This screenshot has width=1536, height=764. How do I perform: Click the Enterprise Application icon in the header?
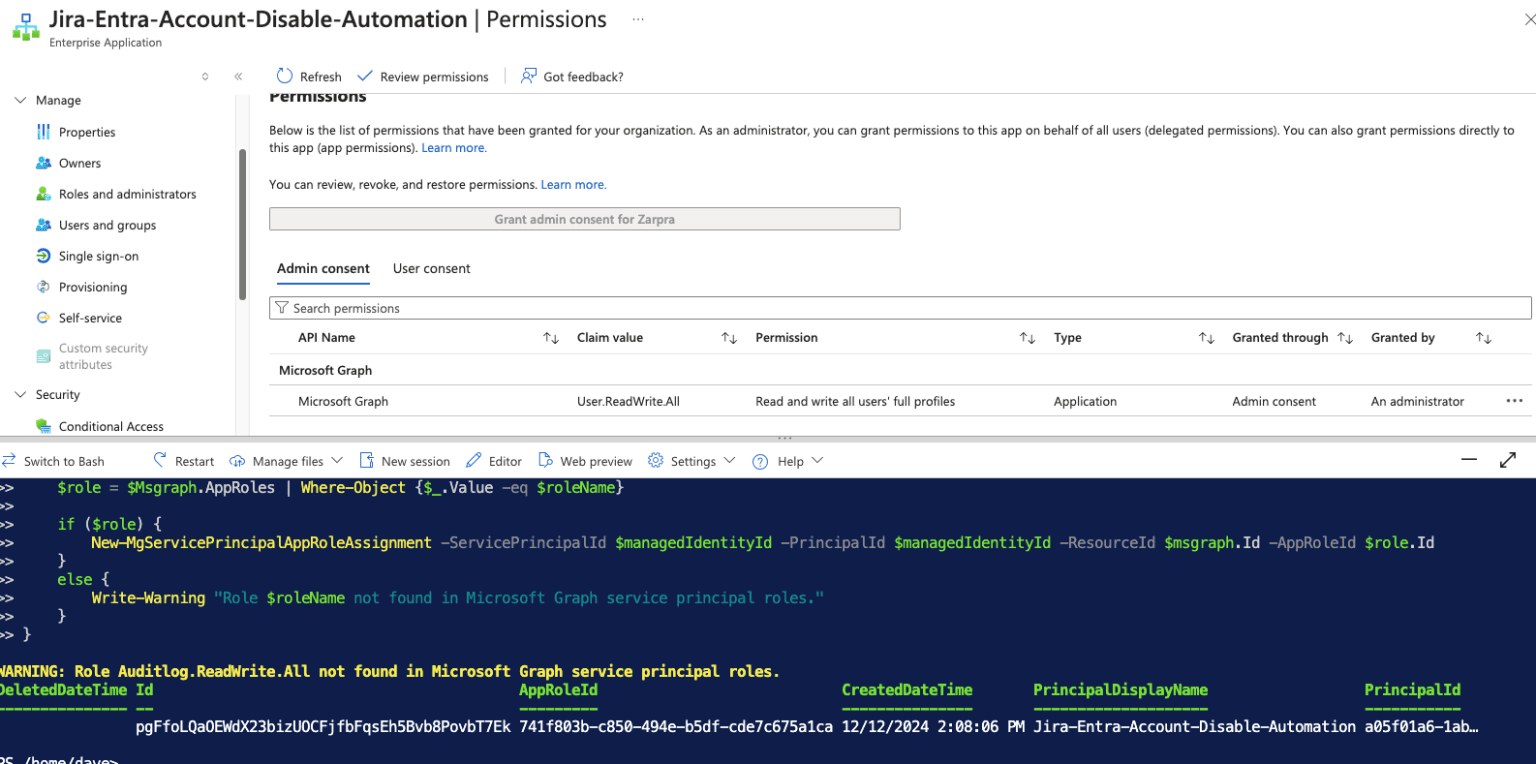pyautogui.click(x=25, y=25)
